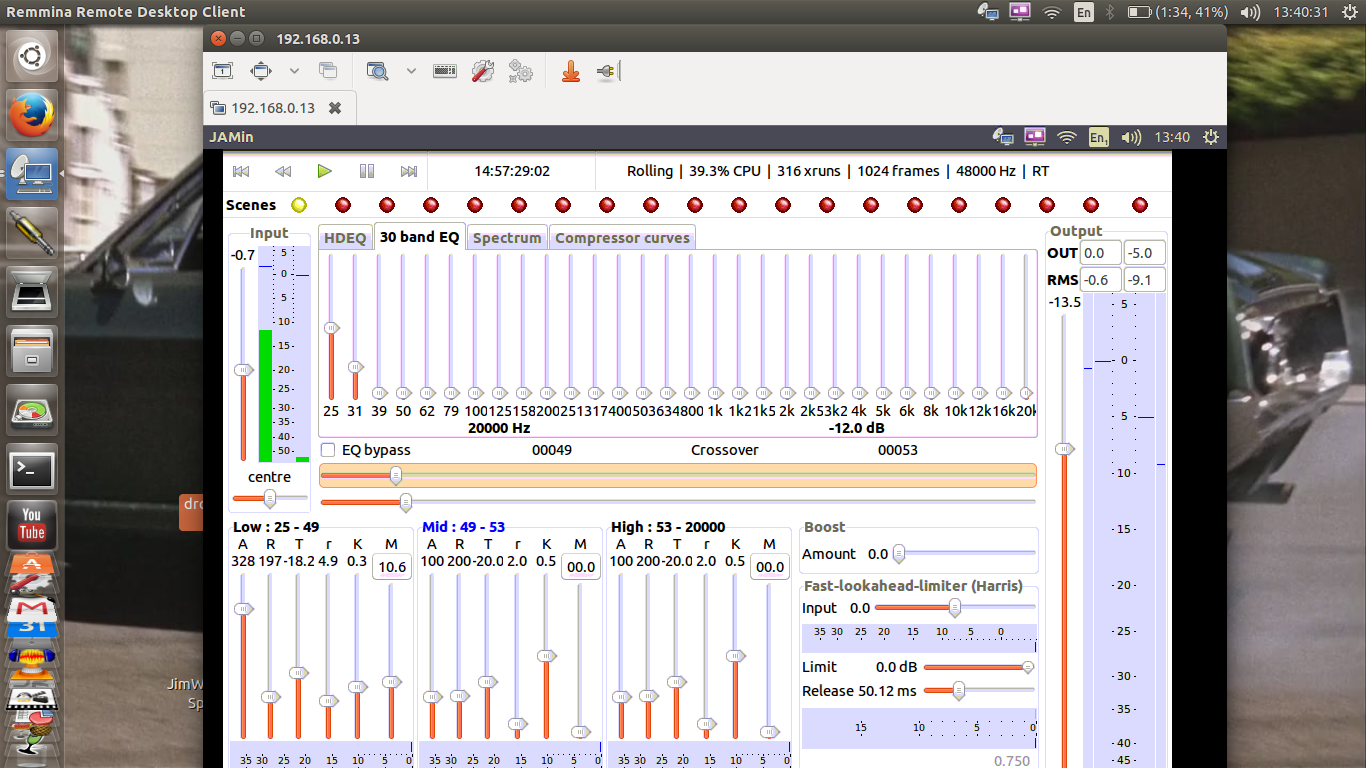1366x768 pixels.
Task: Close the 192.168.0.13 connection tab
Action: (335, 108)
